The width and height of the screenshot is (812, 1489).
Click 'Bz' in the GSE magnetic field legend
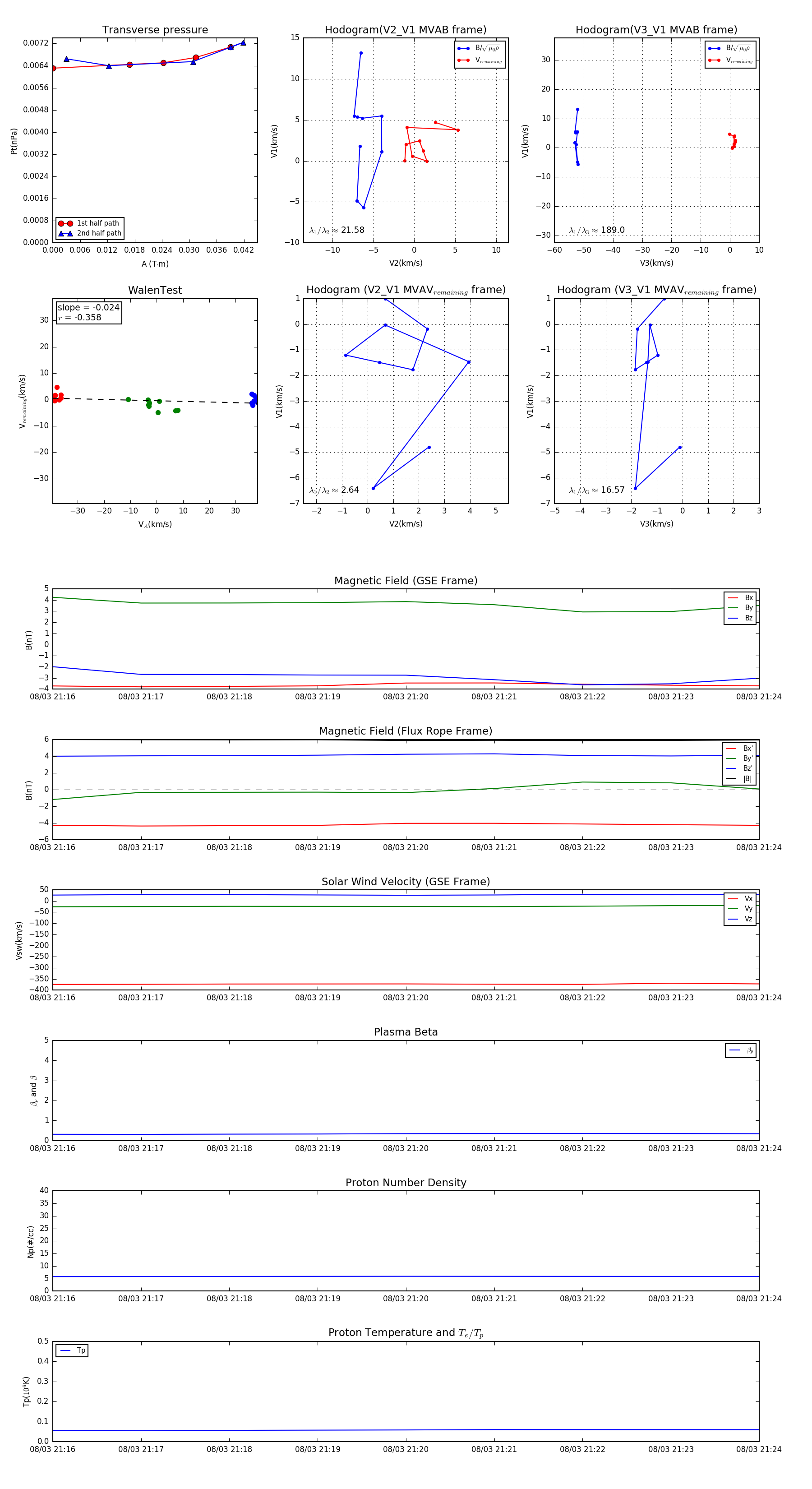pos(740,619)
